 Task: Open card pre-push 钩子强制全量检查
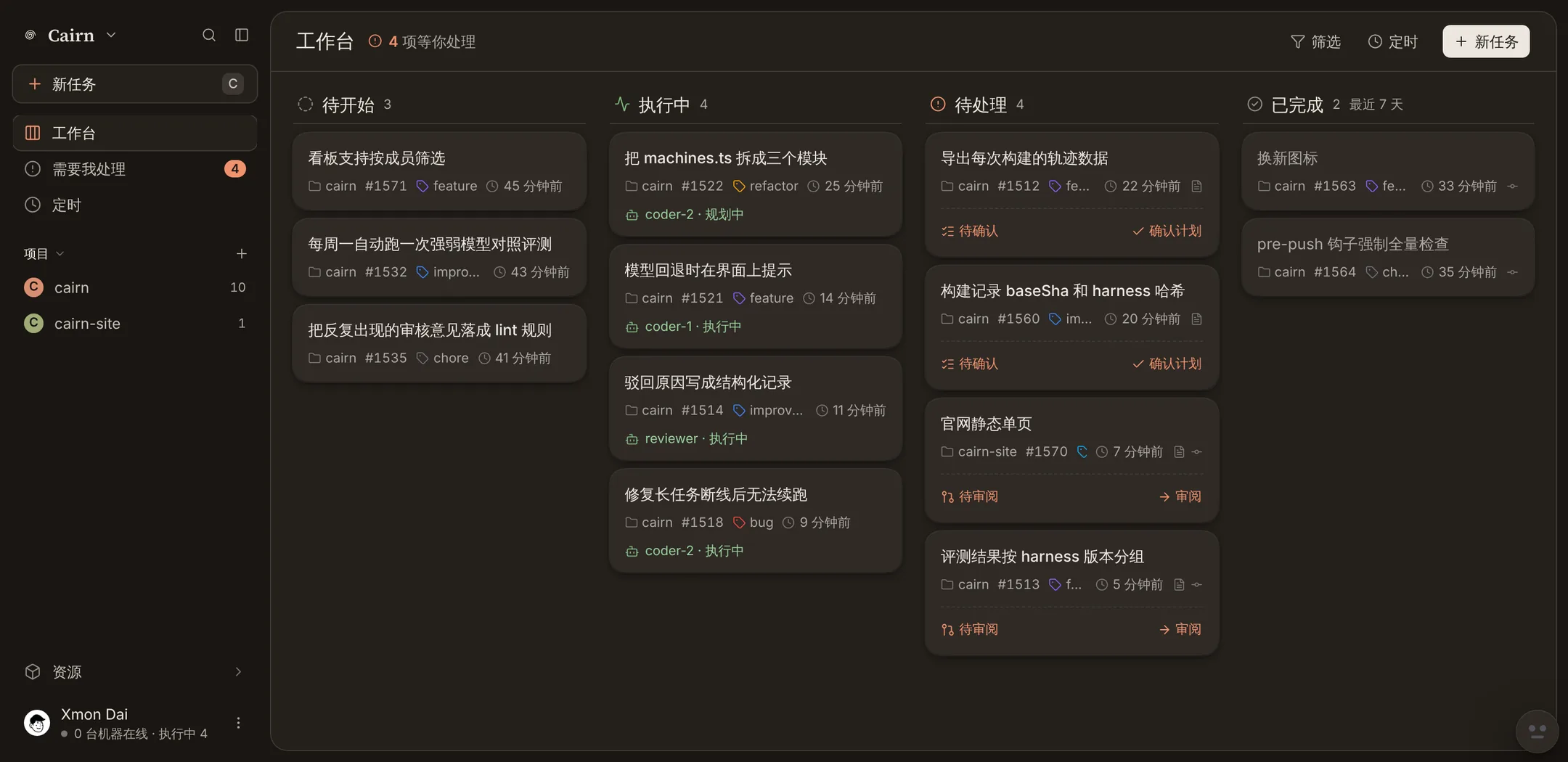click(x=1388, y=257)
